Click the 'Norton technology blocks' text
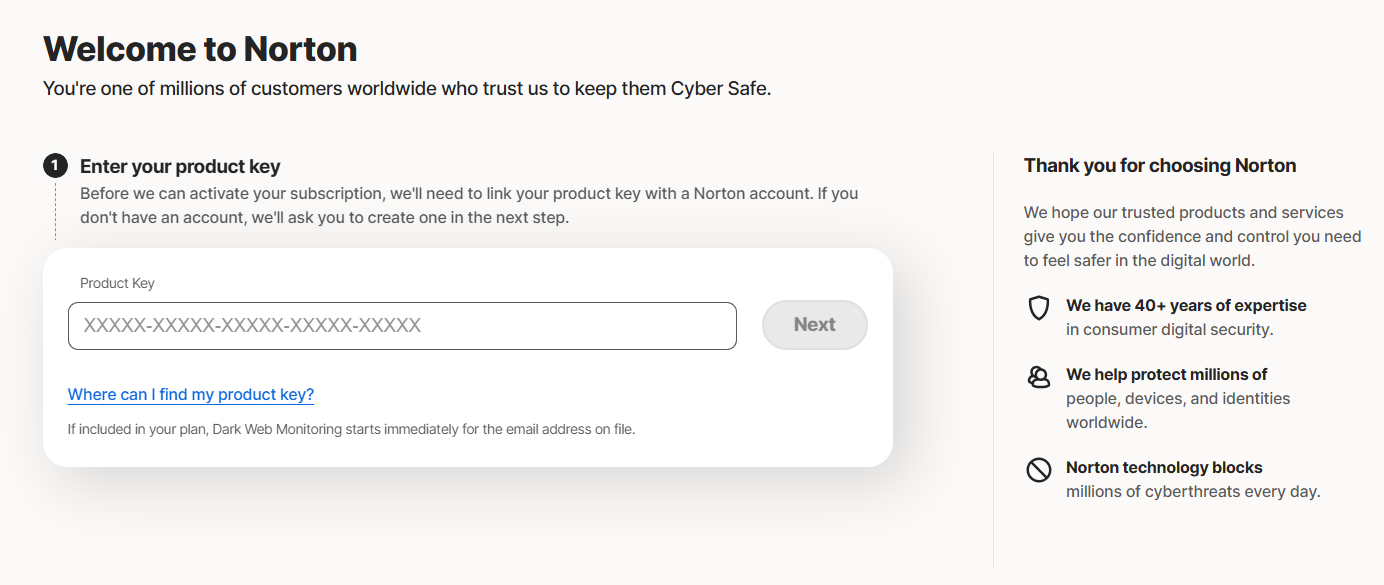Screen dimensions: 1384x585 [1164, 468]
